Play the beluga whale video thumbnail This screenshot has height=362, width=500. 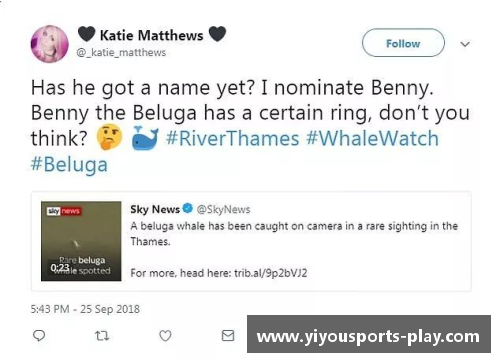pyautogui.click(x=81, y=241)
